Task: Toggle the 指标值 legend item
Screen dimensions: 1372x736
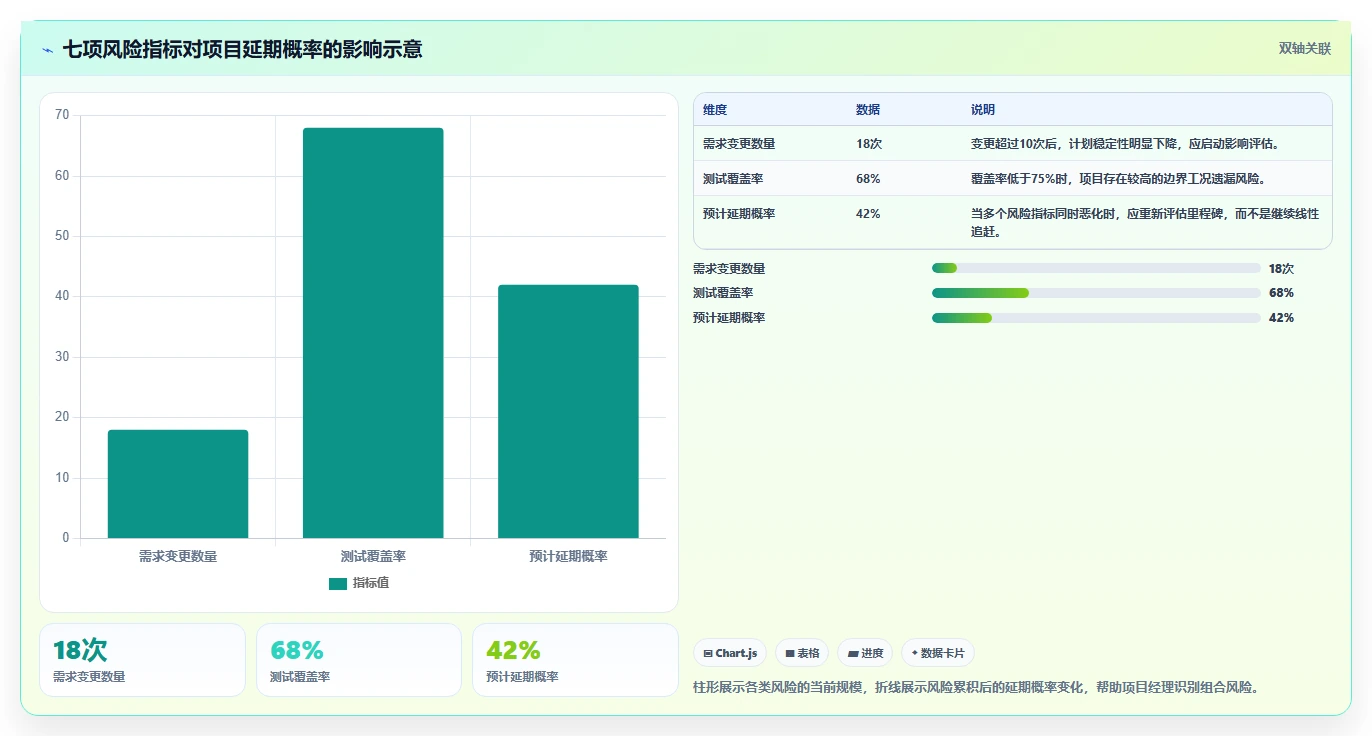Action: [359, 583]
